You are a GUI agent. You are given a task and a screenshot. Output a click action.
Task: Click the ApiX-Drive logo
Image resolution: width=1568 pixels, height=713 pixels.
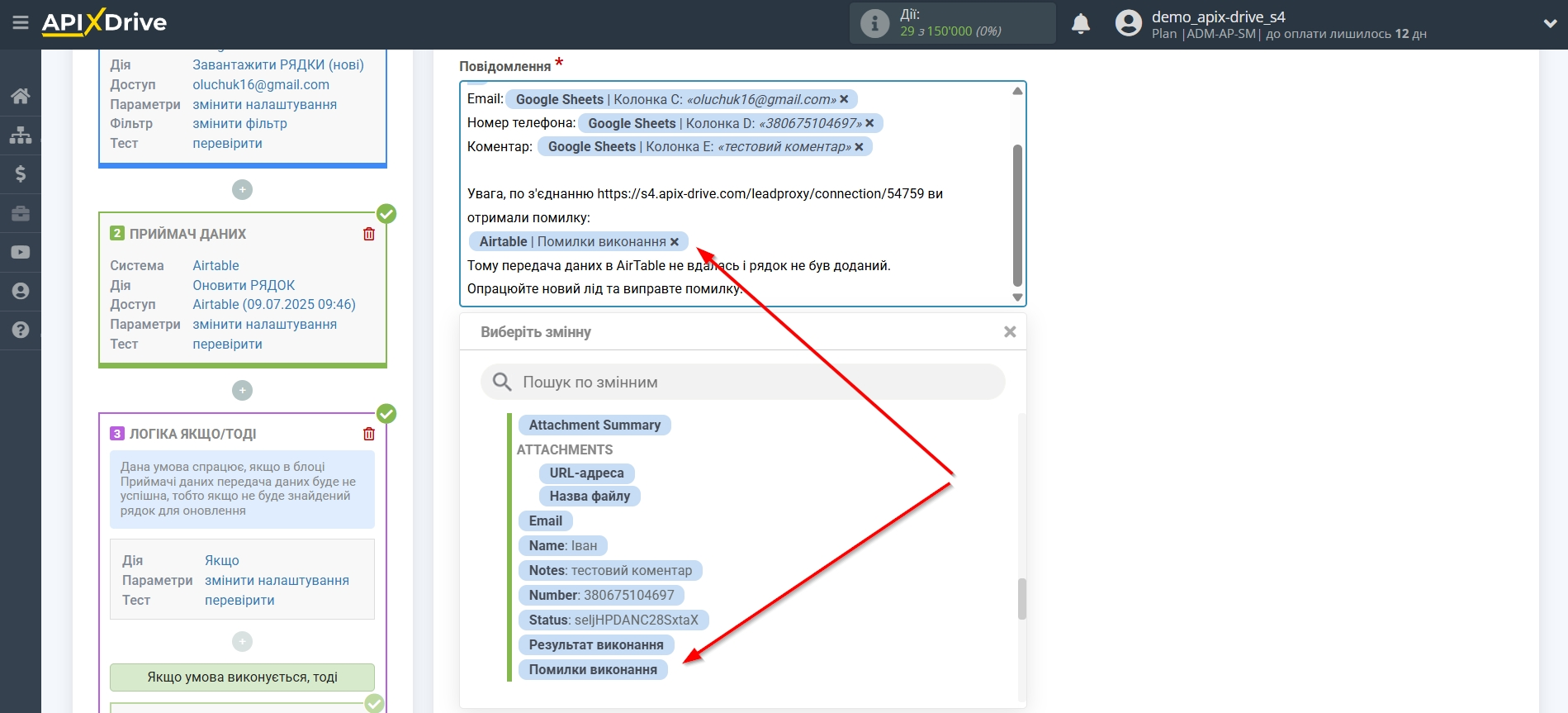click(x=104, y=22)
